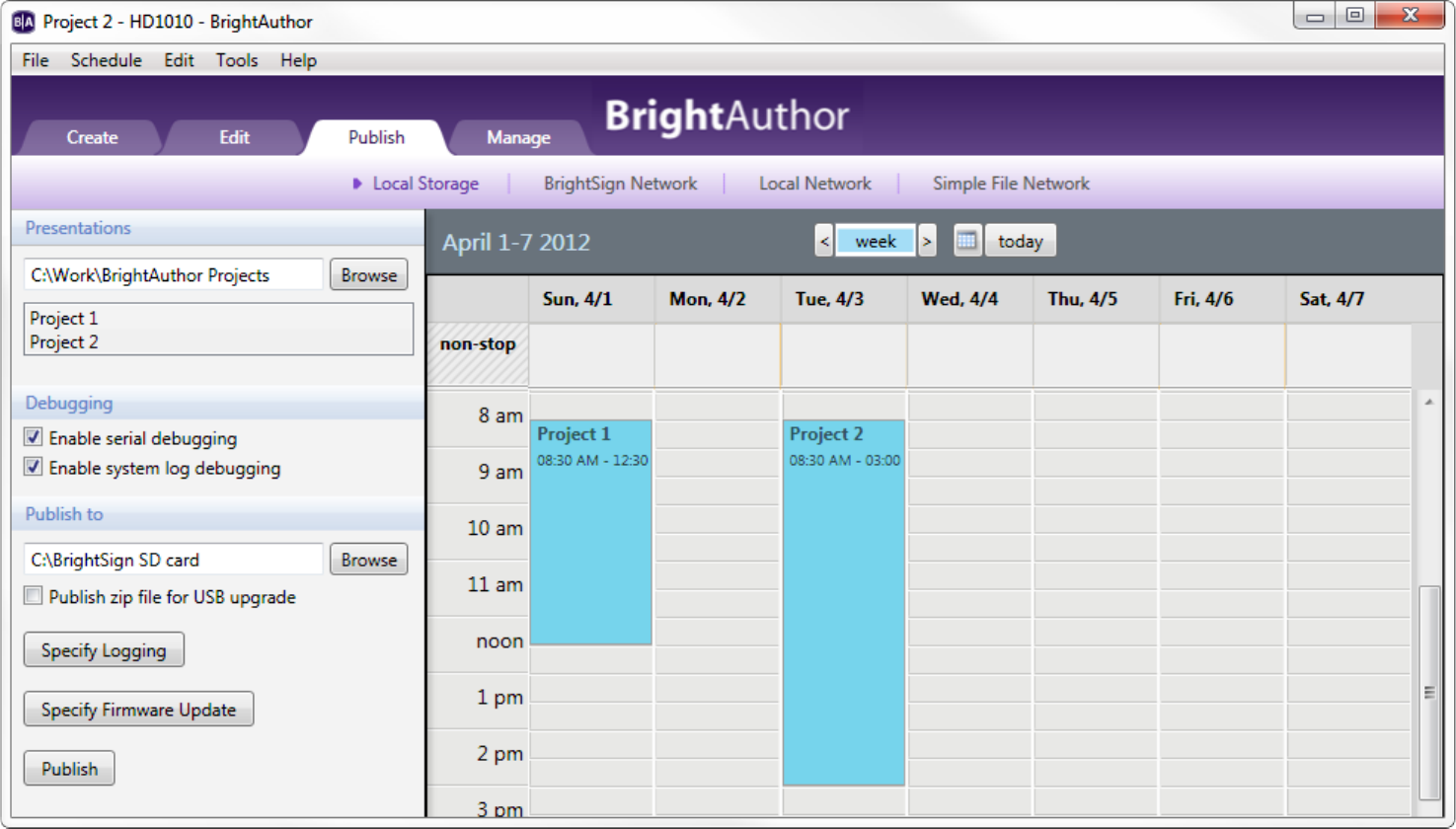Toggle Enable system log debugging

(x=34, y=467)
